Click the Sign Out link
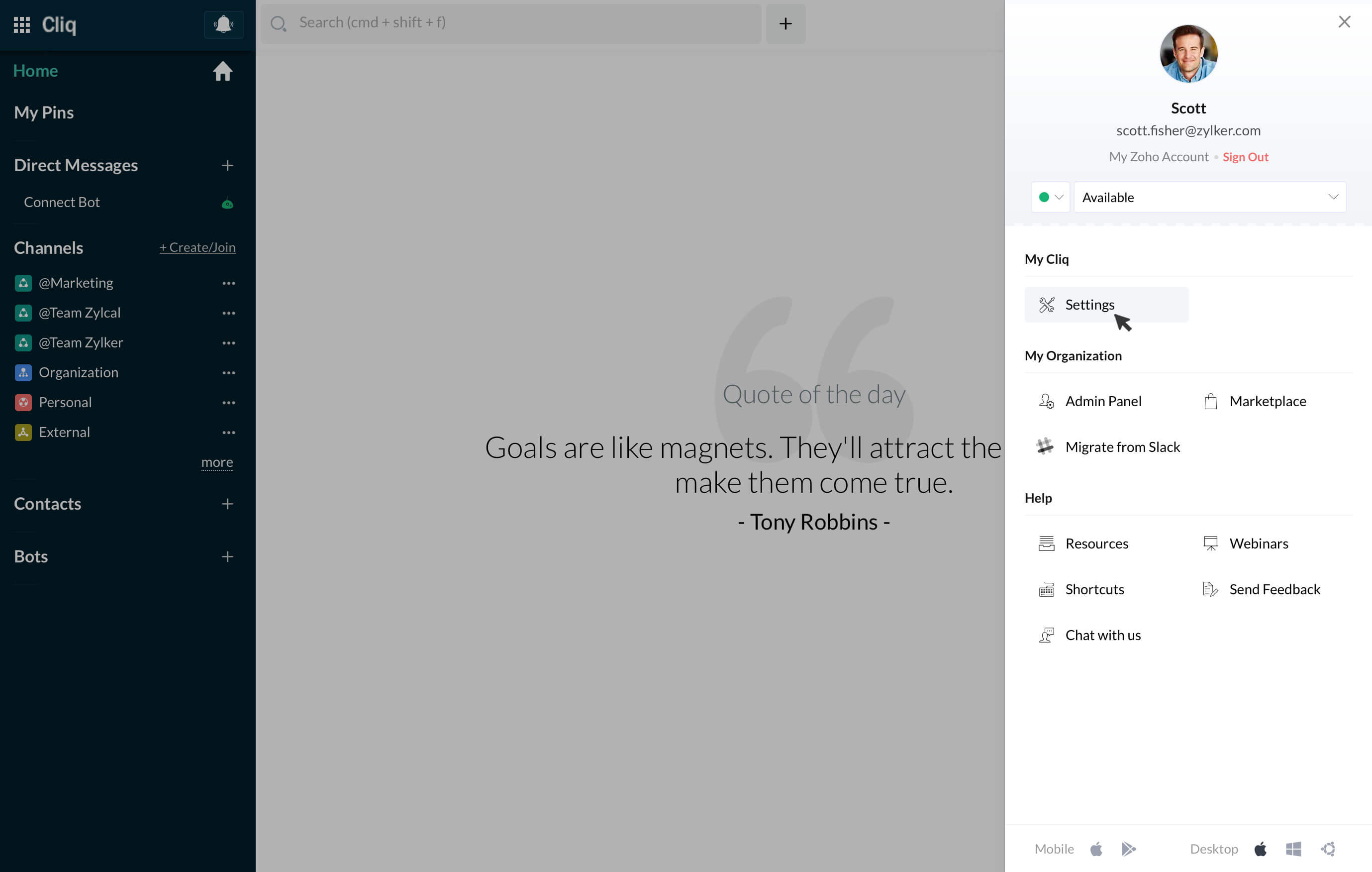 (1245, 157)
